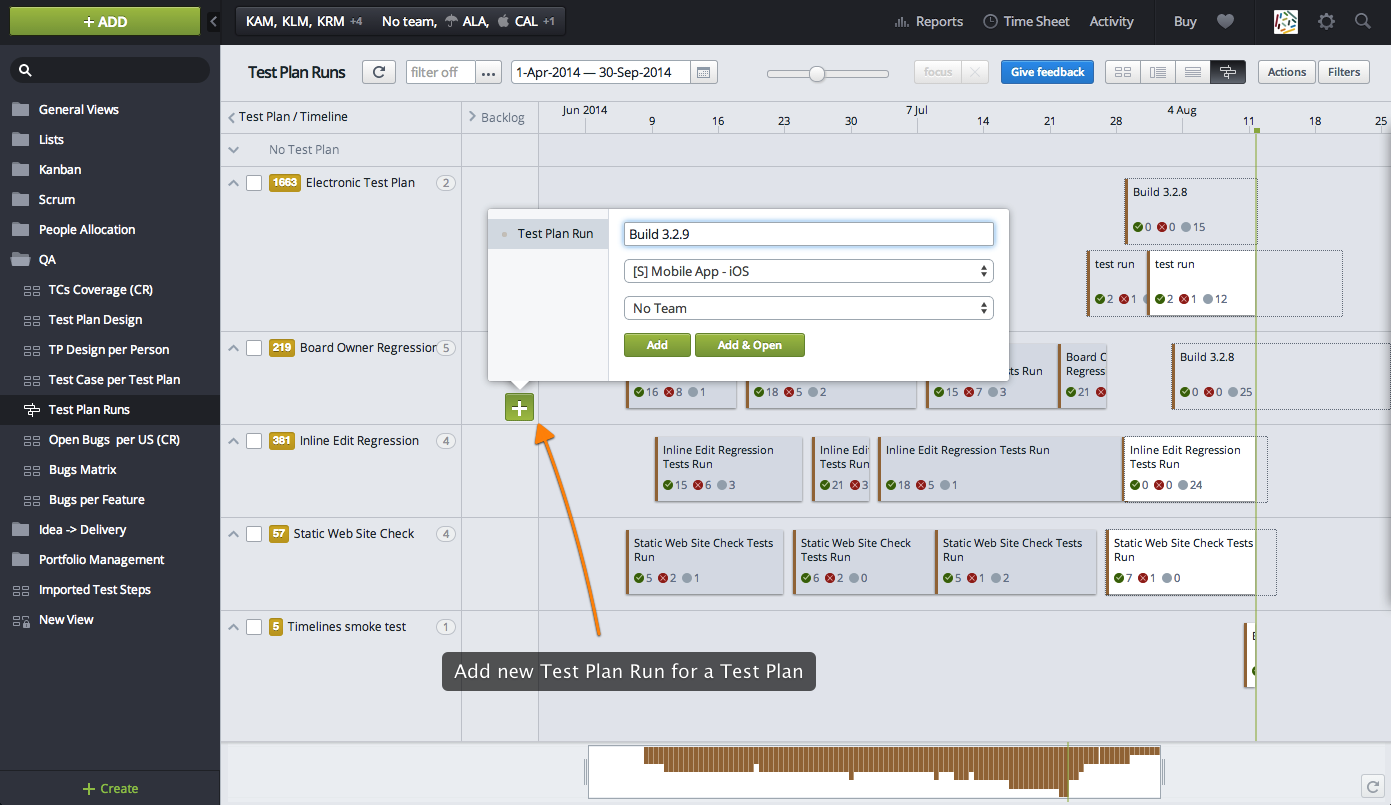Click the Add & Open button
The image size is (1391, 805).
749,344
